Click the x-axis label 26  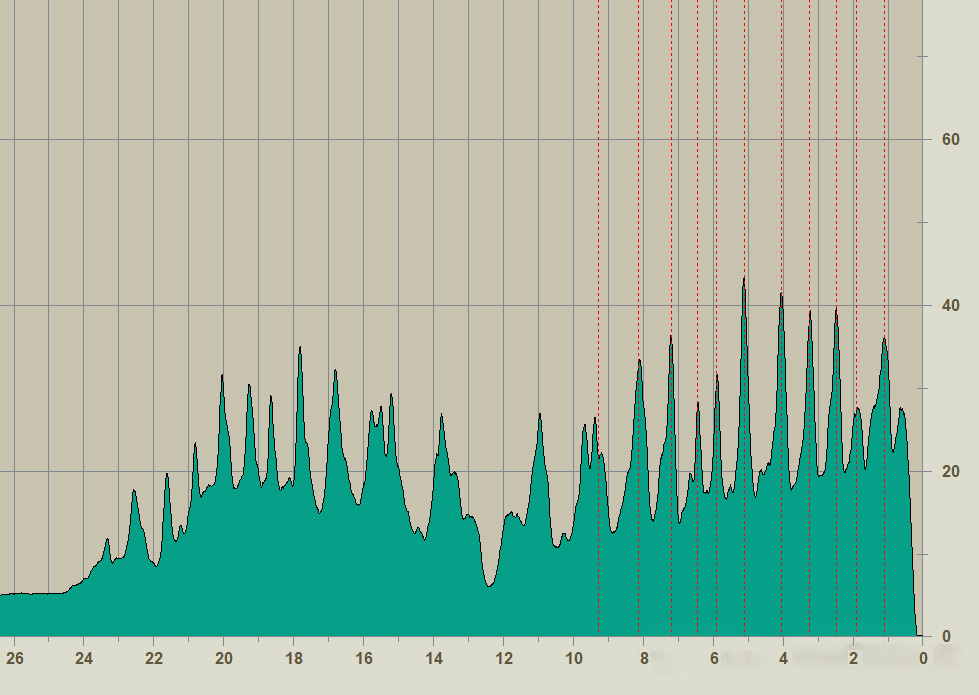coord(14,659)
